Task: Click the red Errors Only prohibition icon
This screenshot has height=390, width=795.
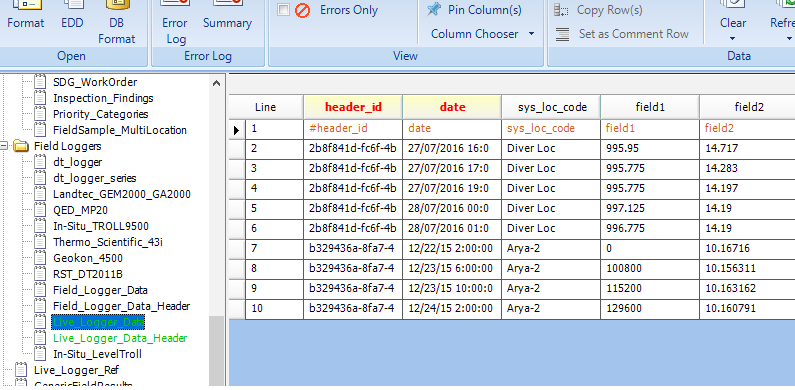Action: point(303,10)
